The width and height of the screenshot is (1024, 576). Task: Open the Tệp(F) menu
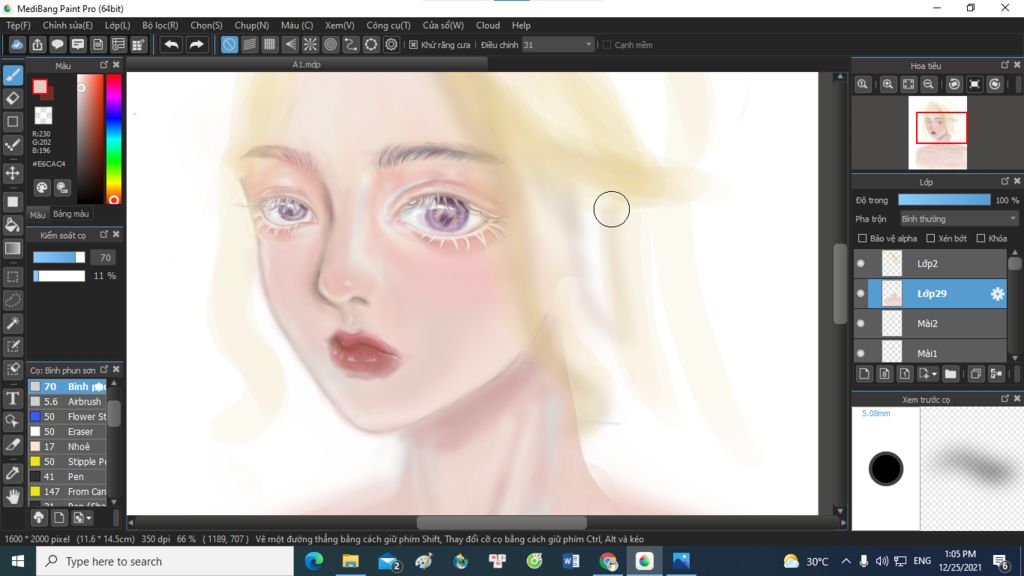coord(18,25)
